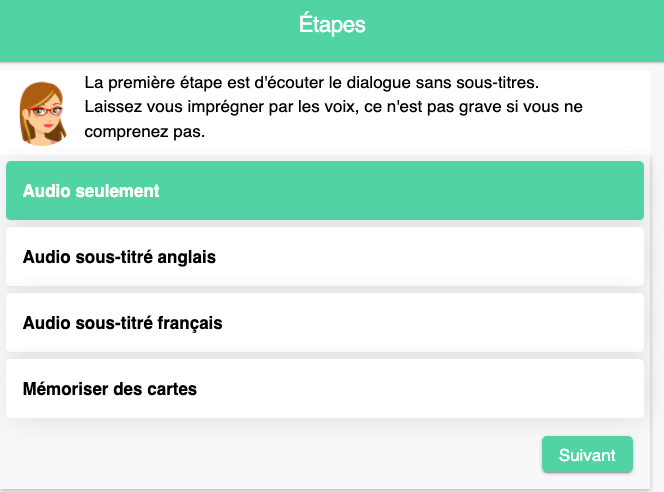The image size is (664, 492).
Task: Select the highlighted Audio seulement step
Action: pyautogui.click(x=325, y=190)
